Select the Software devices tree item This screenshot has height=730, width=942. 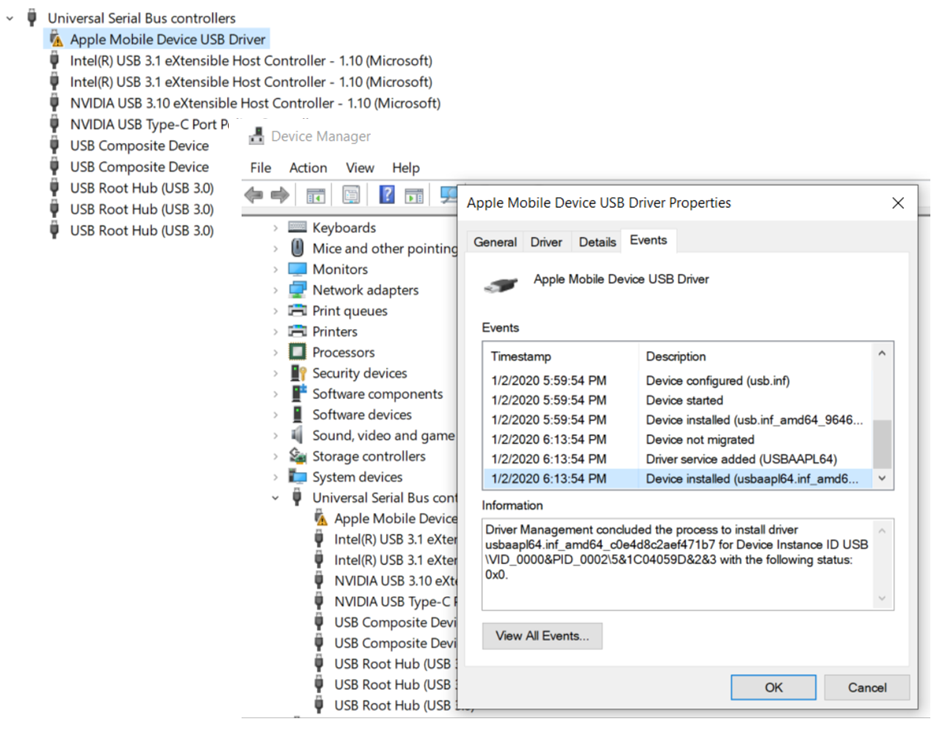(x=362, y=415)
